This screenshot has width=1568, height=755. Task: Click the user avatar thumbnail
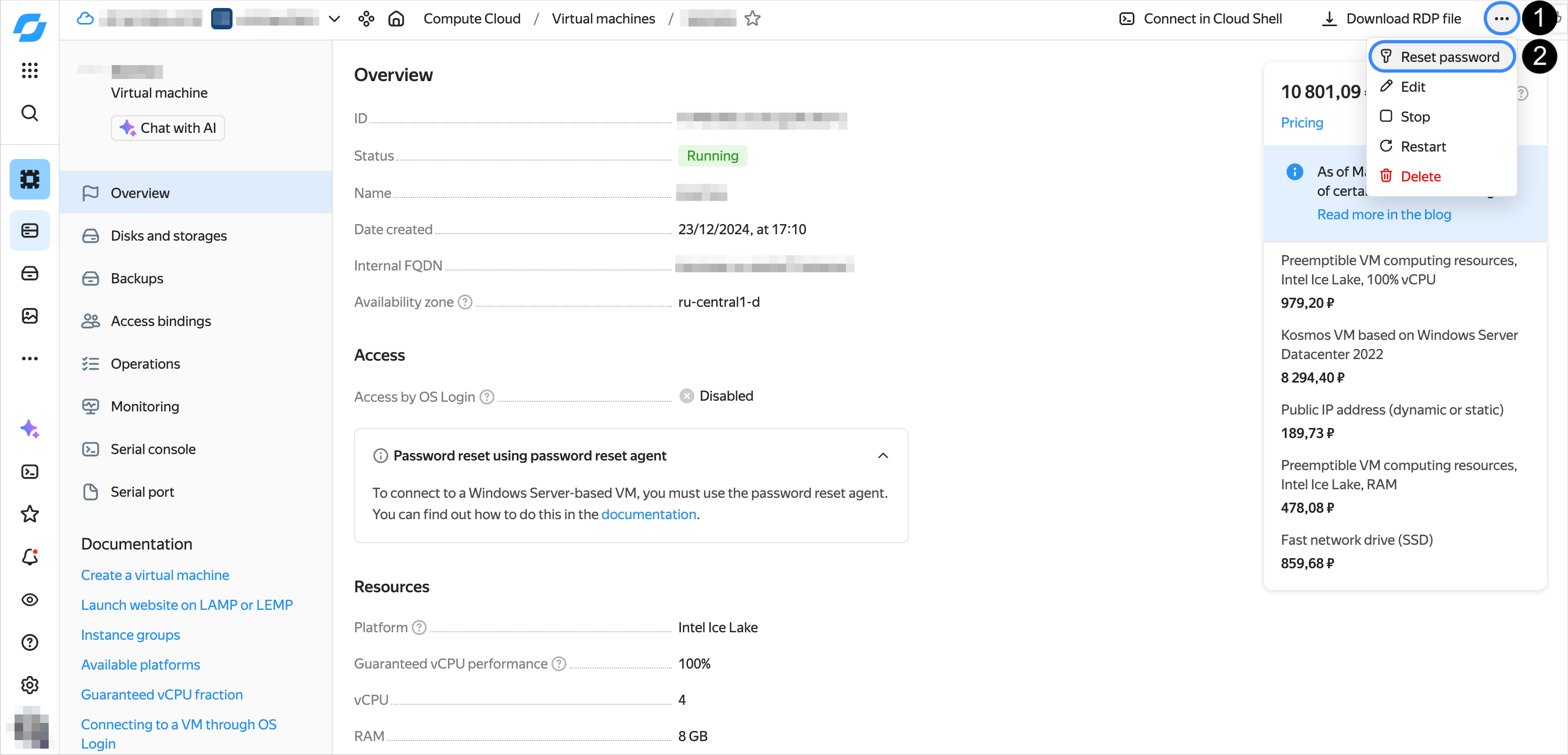tap(29, 728)
